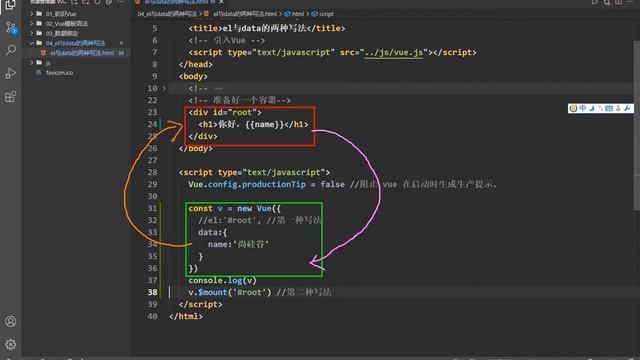Open the Source Control view
The image size is (640, 360).
[11, 28]
